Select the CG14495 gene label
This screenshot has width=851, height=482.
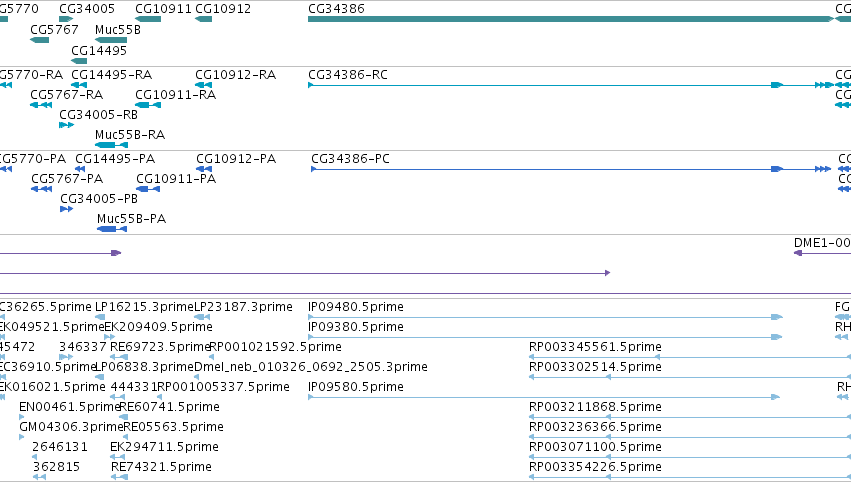pos(99,50)
